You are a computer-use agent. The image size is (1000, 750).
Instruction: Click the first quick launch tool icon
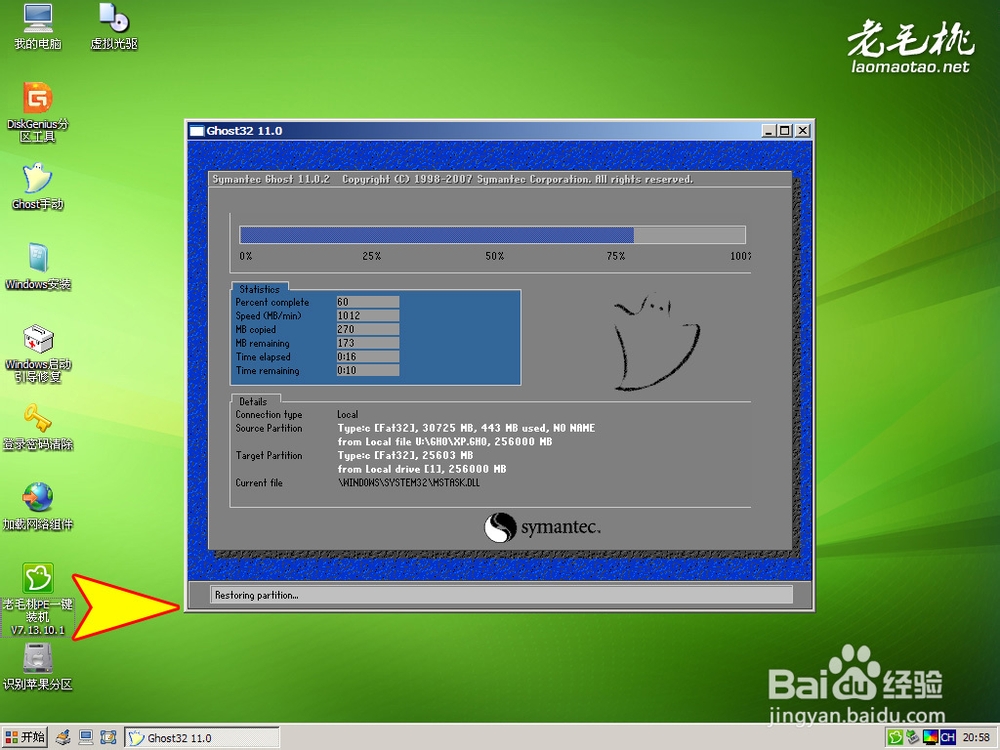pyautogui.click(x=63, y=738)
